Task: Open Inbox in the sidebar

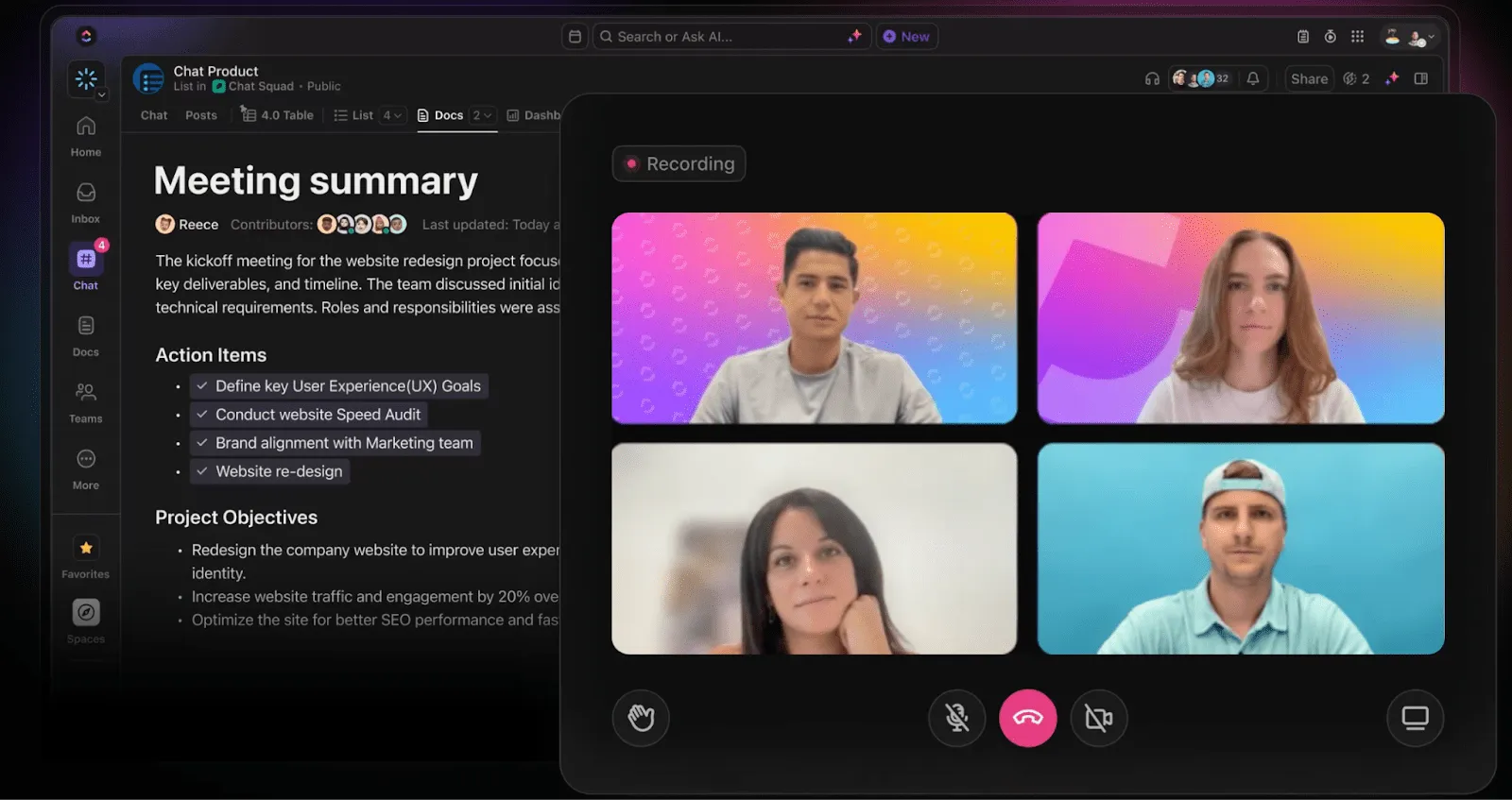Action: click(x=86, y=203)
